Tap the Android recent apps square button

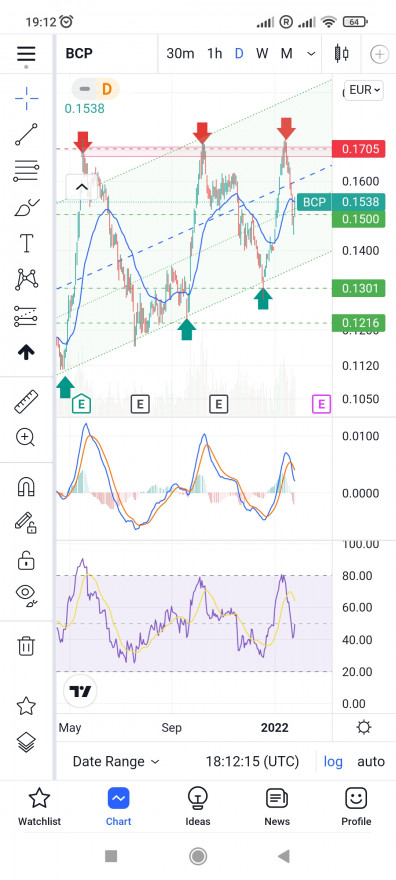coord(111,856)
